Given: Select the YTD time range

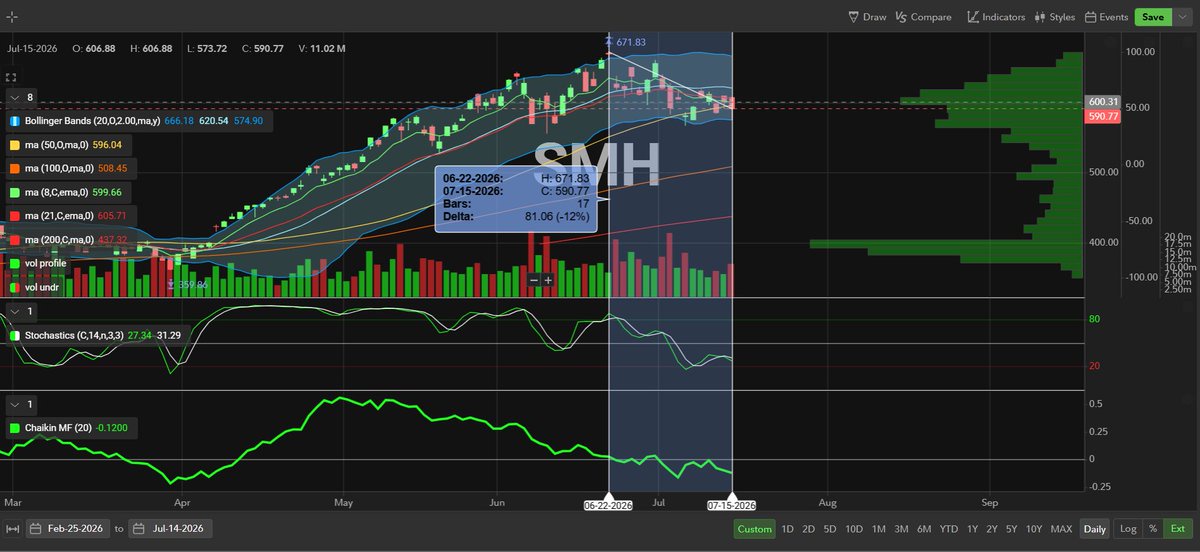Looking at the screenshot, I should pos(949,529).
